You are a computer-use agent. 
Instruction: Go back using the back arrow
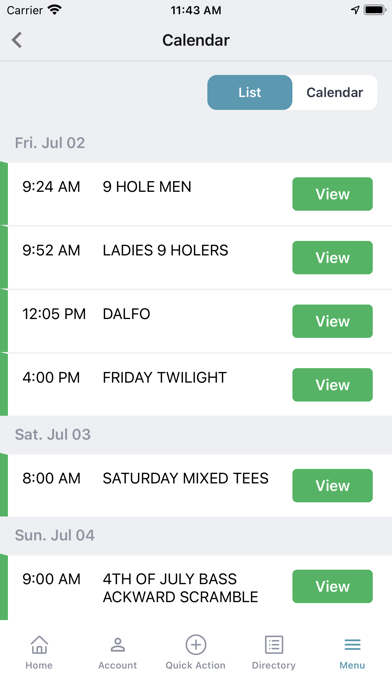17,40
